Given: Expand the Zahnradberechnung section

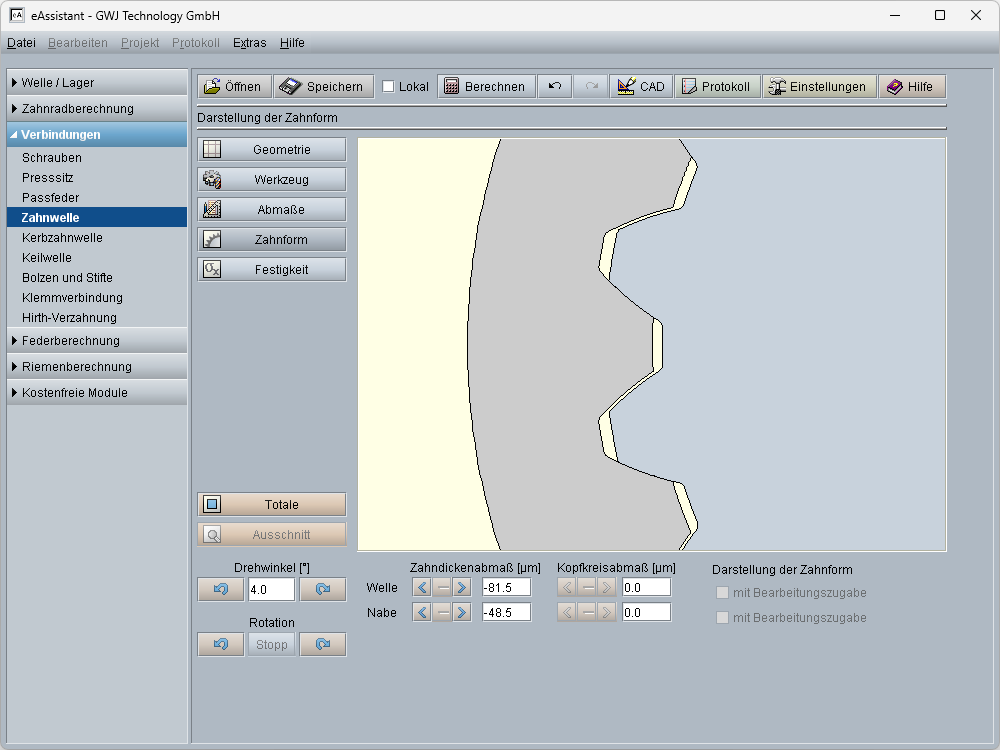Looking at the screenshot, I should point(97,108).
